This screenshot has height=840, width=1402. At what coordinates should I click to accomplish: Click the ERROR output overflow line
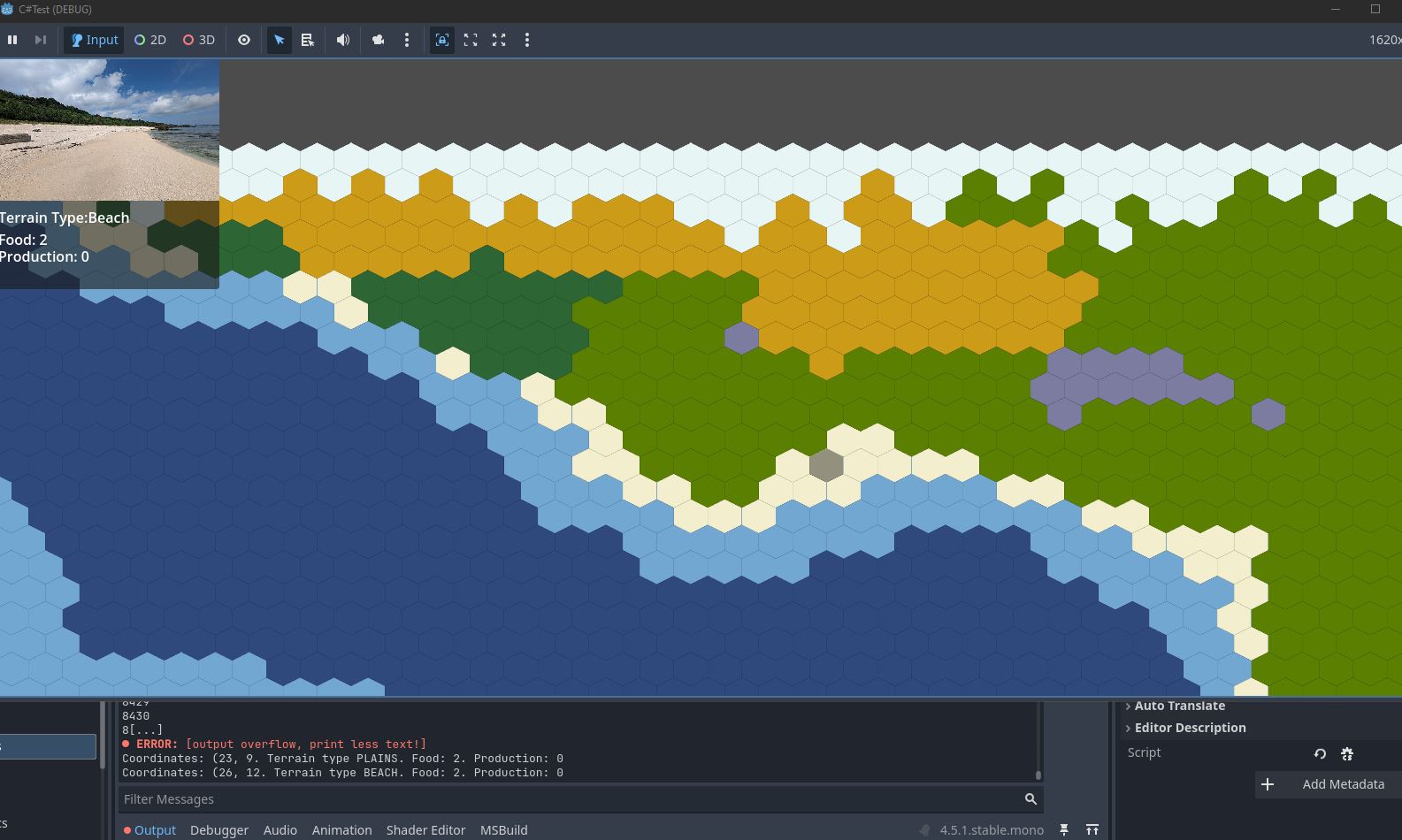274,745
